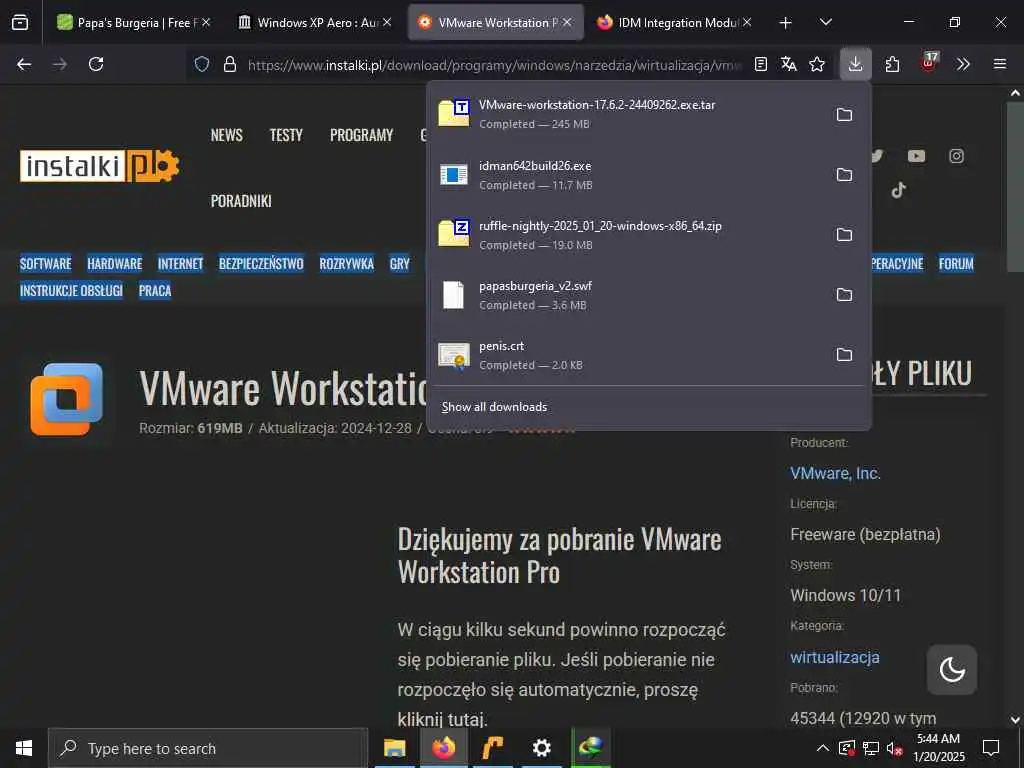The image size is (1024, 768).
Task: Open idman642build26.exe download entry
Action: pos(627,174)
